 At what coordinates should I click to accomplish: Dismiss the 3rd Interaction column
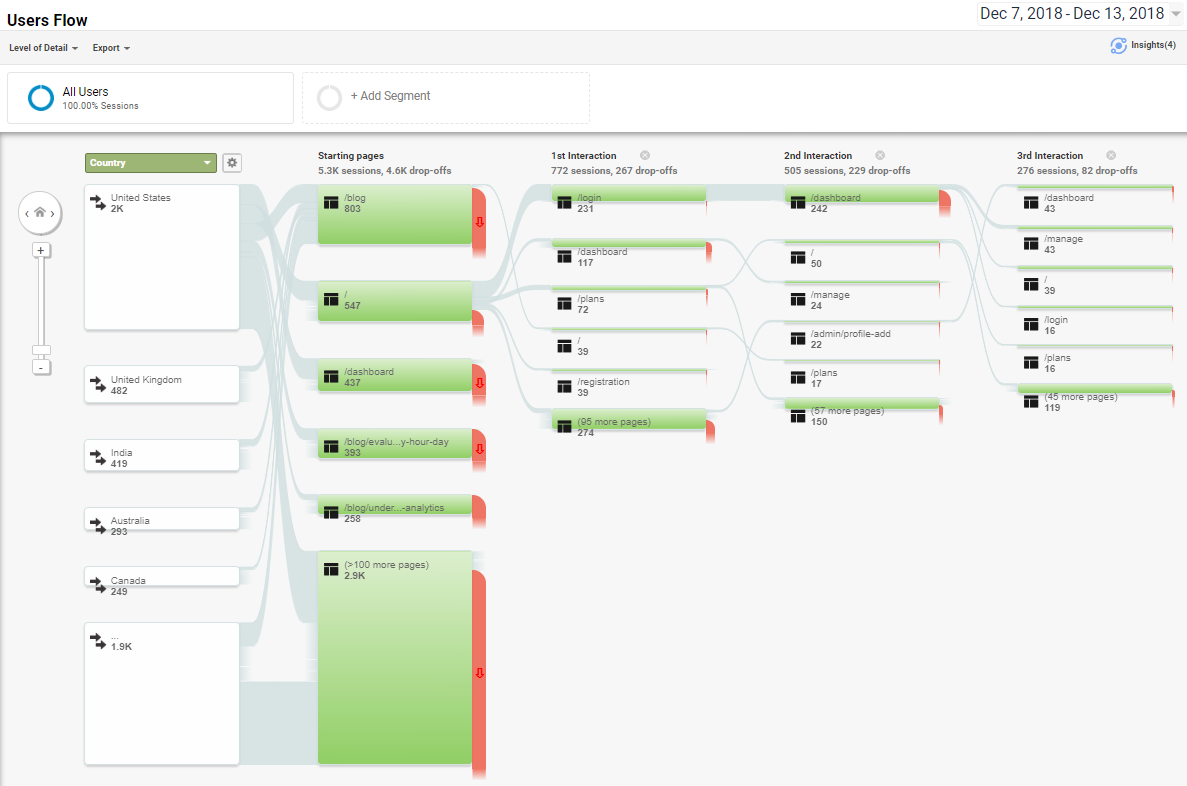tap(1110, 155)
